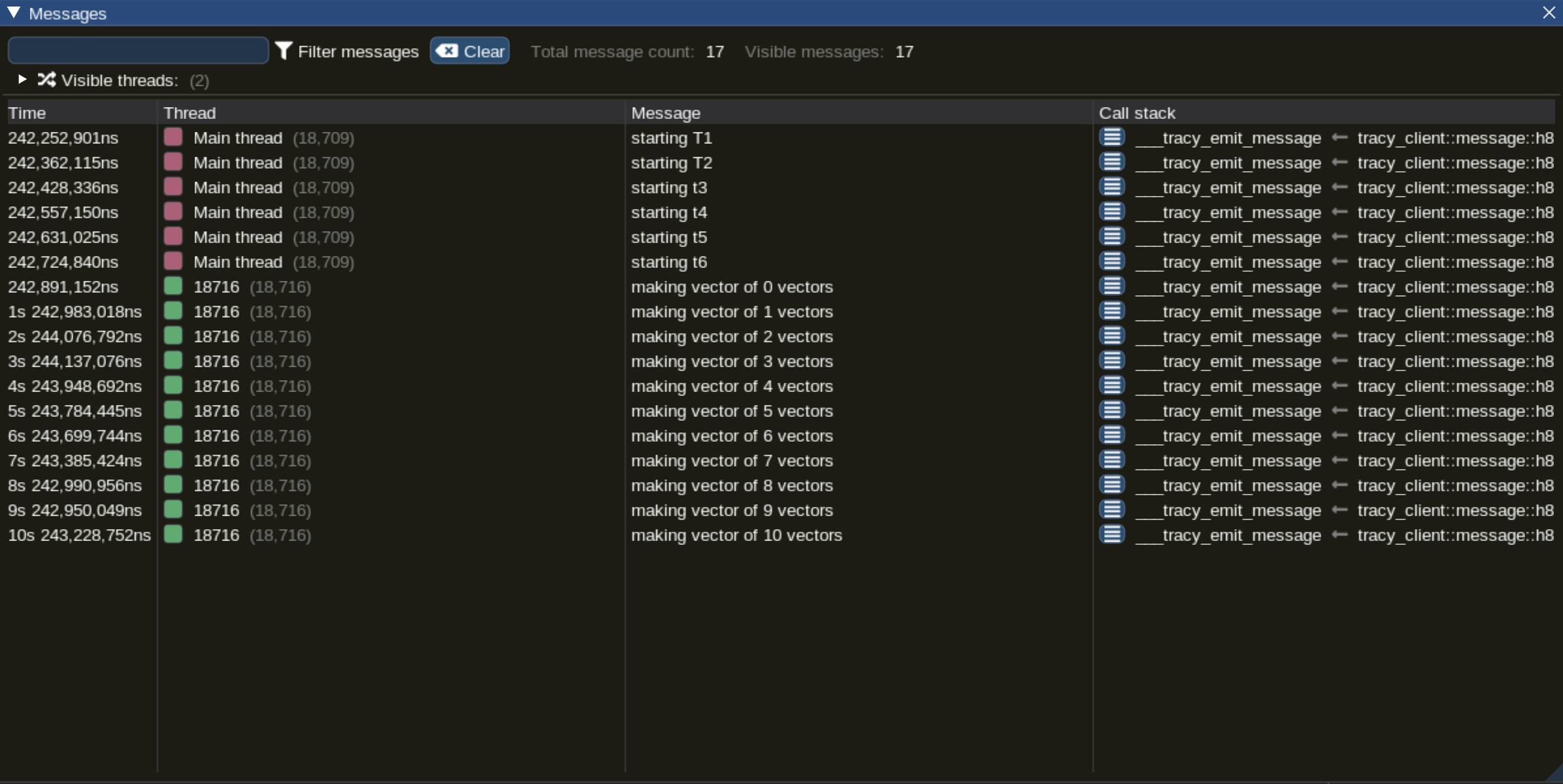Select message 'starting T2'
The image size is (1563, 784).
(x=672, y=163)
